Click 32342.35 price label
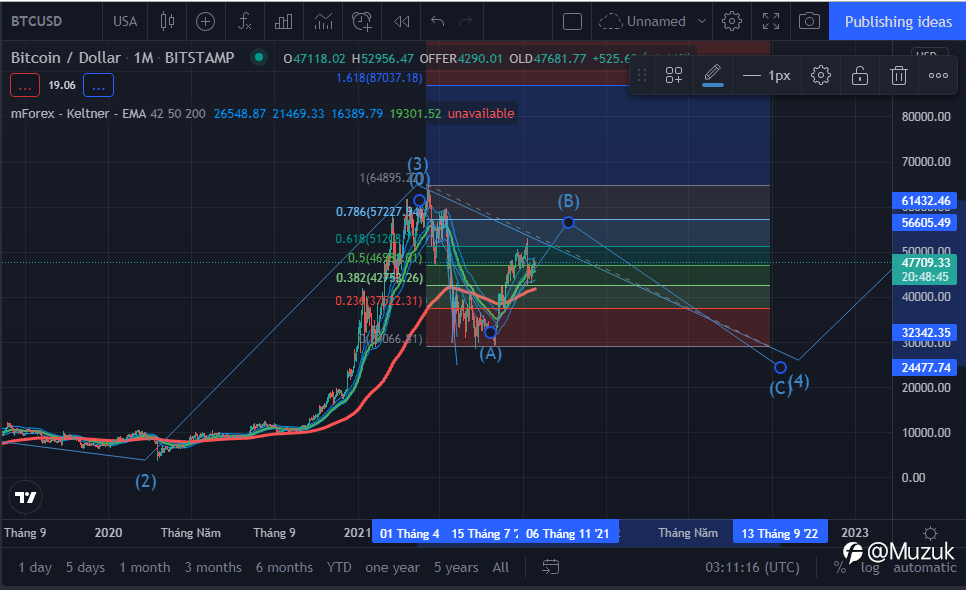This screenshot has width=966, height=590. pyautogui.click(x=925, y=333)
